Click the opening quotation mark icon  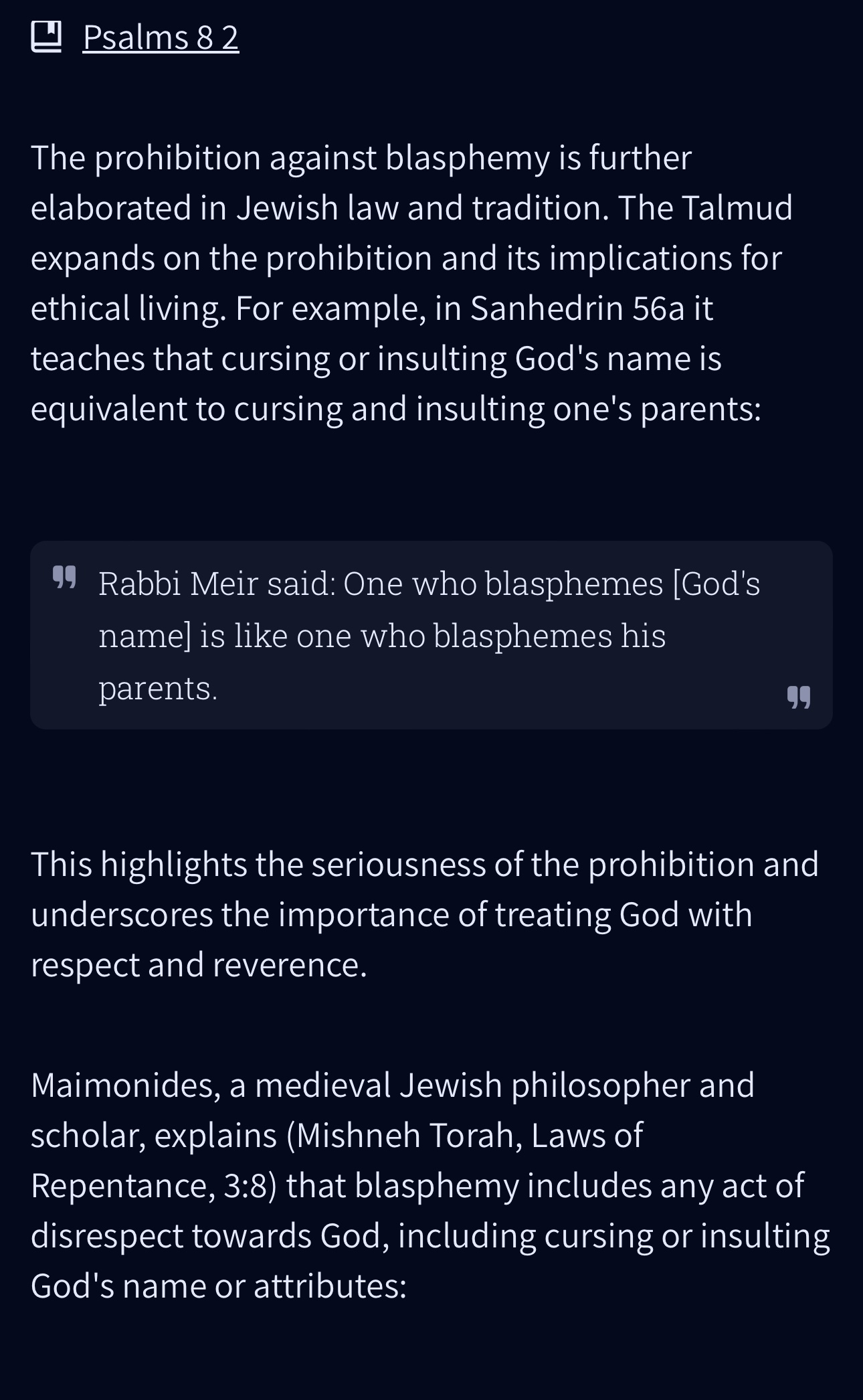[x=64, y=577]
